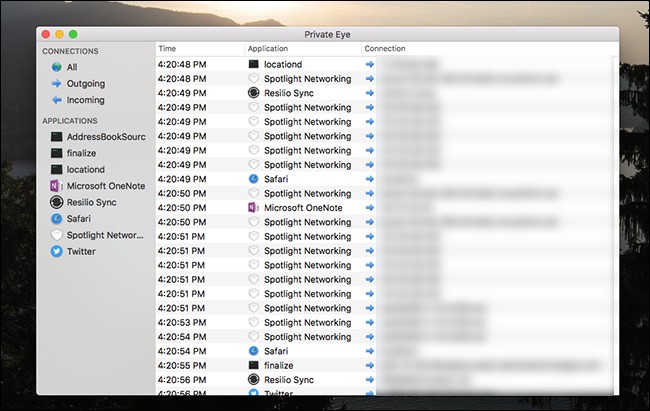Image resolution: width=650 pixels, height=411 pixels.
Task: Click Safari icon in 4:20:49 PM row
Action: pos(253,179)
